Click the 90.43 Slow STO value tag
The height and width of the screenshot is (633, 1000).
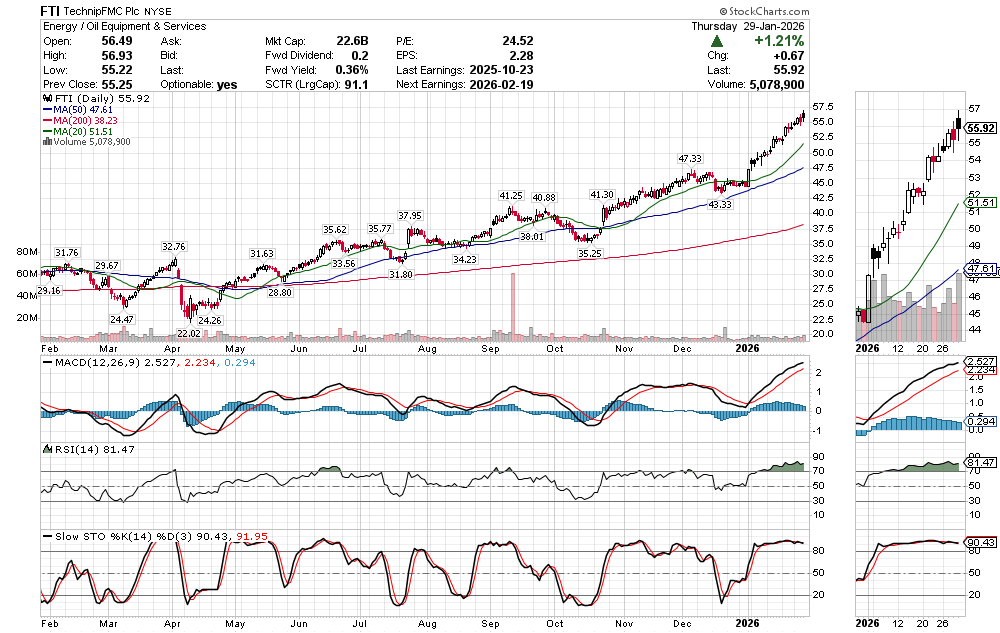coord(981,543)
